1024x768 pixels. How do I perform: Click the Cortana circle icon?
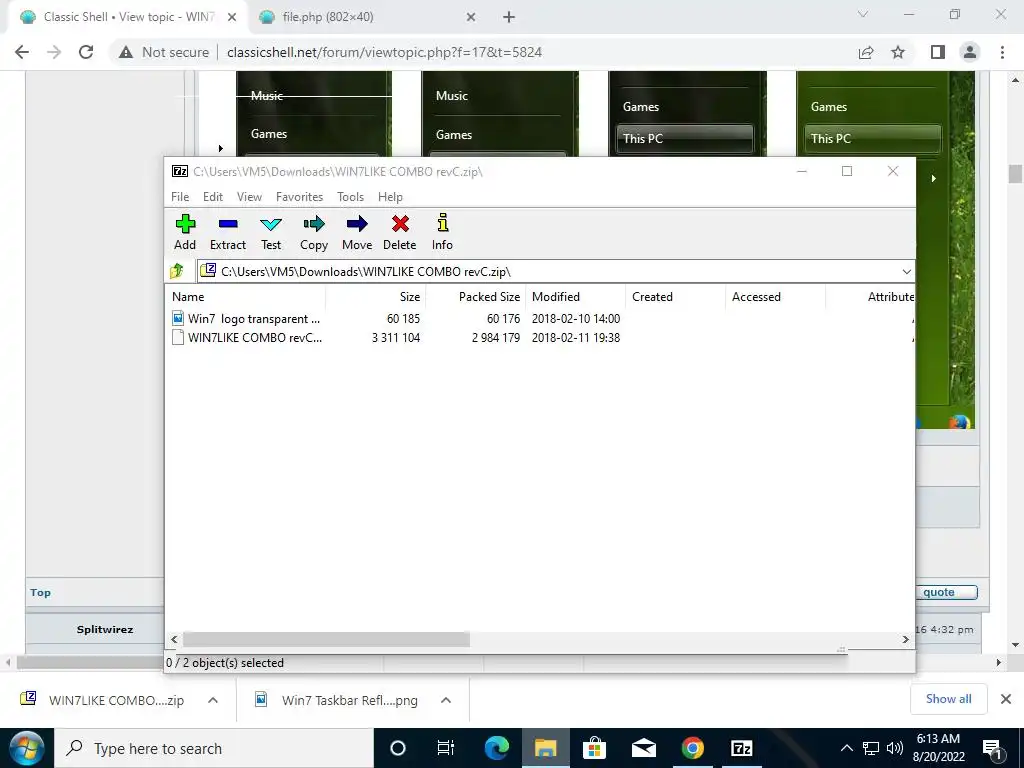[397, 748]
